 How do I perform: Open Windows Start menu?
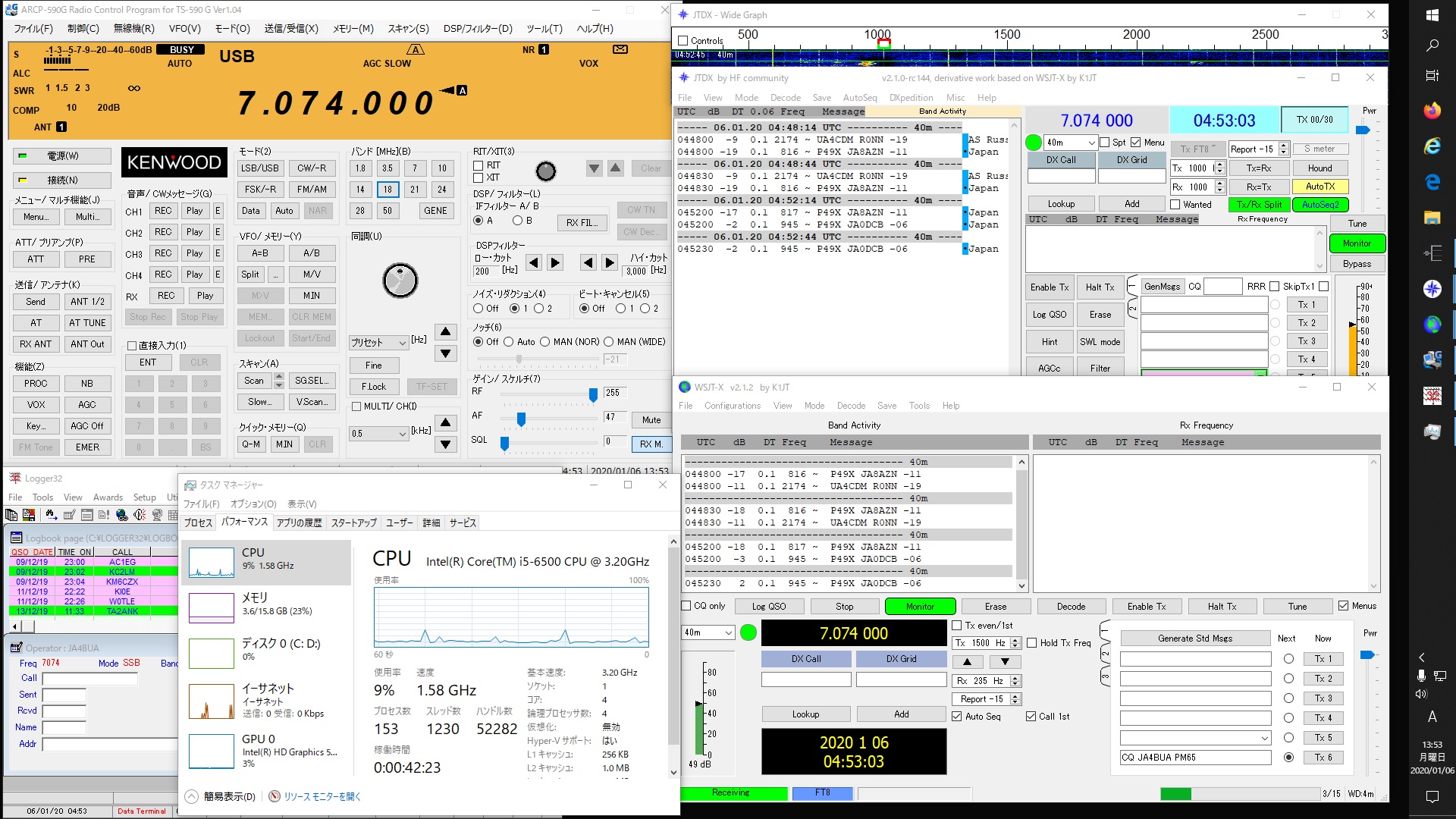(1432, 15)
